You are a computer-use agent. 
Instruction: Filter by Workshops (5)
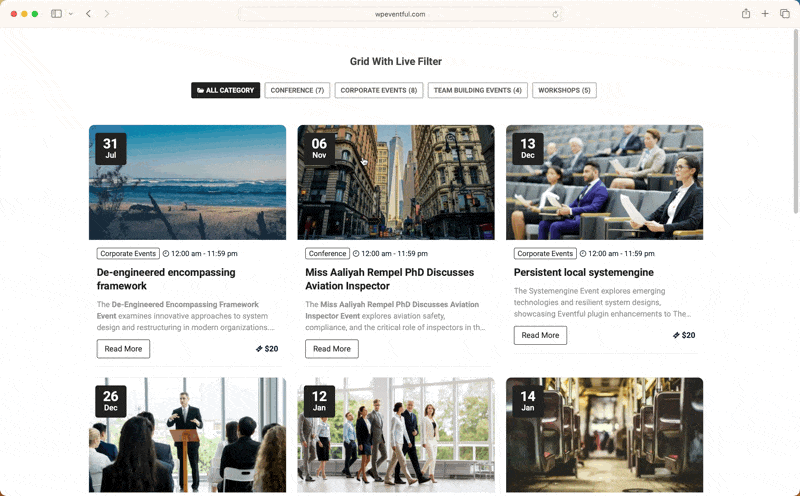(x=564, y=90)
